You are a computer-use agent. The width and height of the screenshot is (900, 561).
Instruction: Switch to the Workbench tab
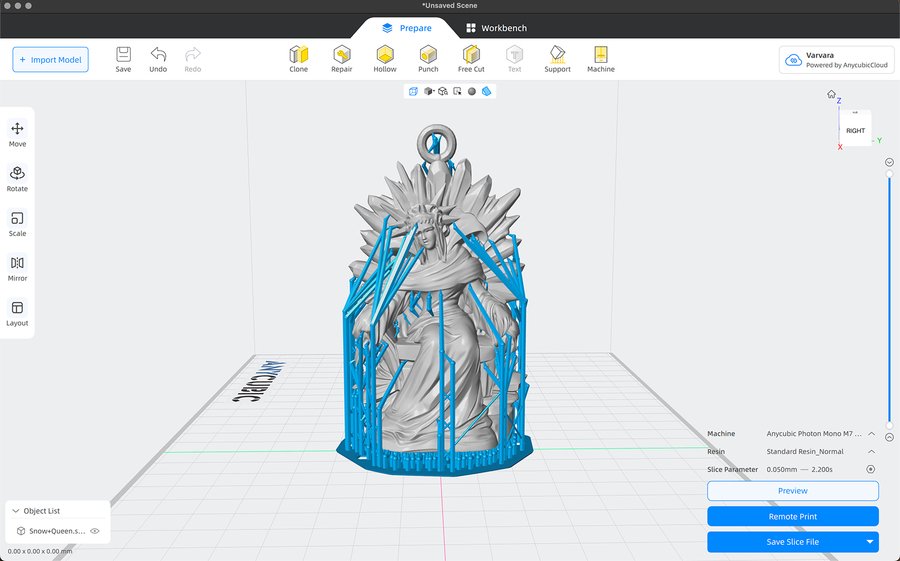496,28
